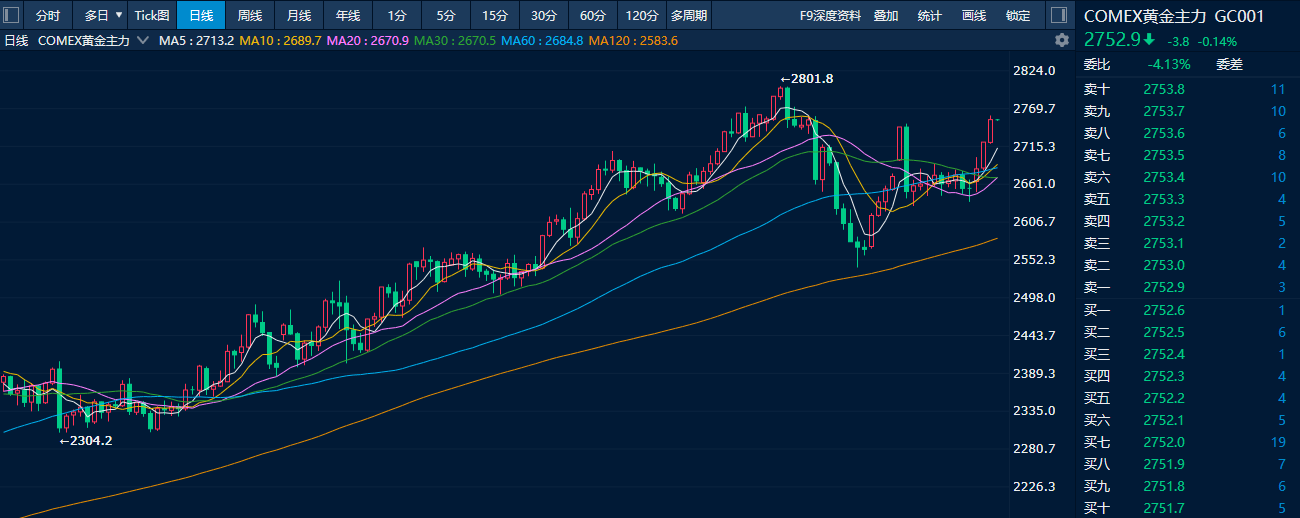Image resolution: width=1300 pixels, height=518 pixels.
Task: Switch to the Tick图 tab
Action: click(152, 15)
